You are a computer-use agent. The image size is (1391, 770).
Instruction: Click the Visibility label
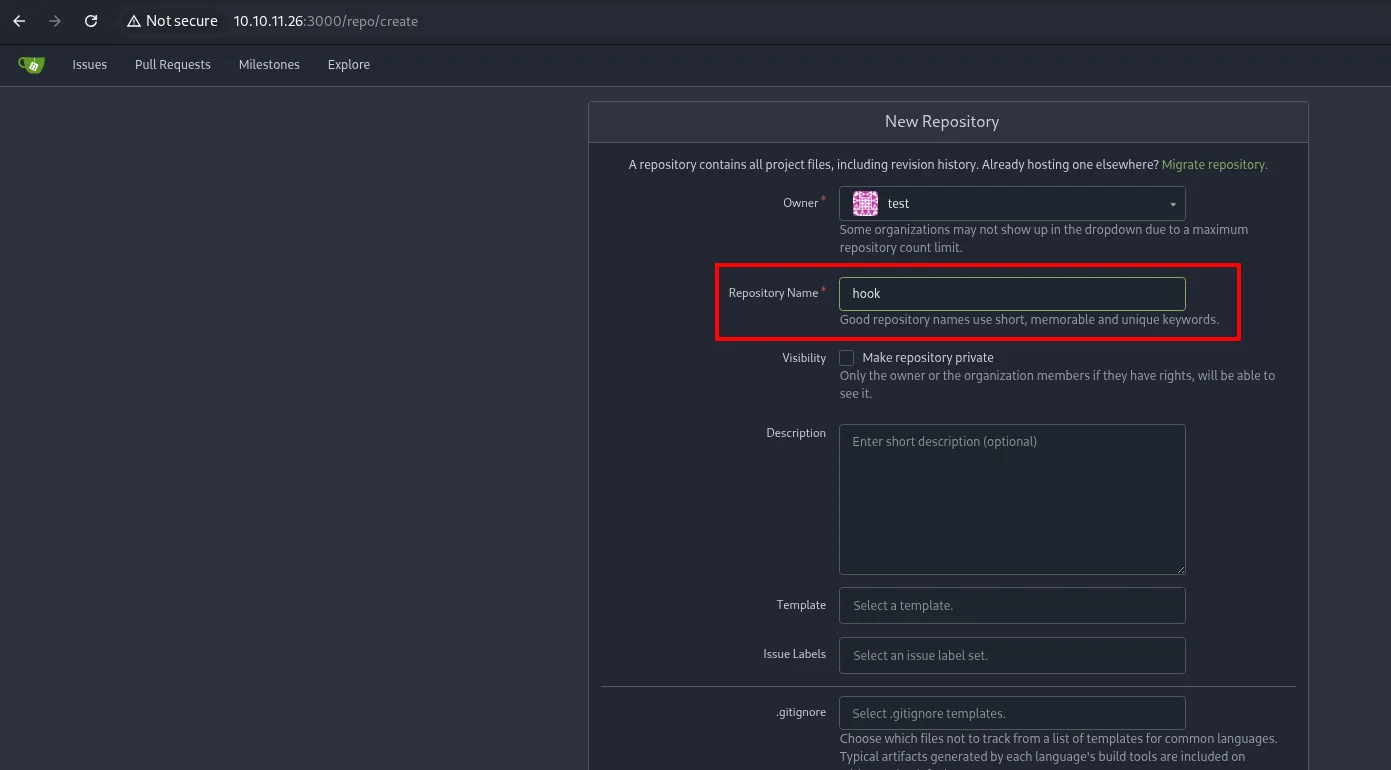804,358
